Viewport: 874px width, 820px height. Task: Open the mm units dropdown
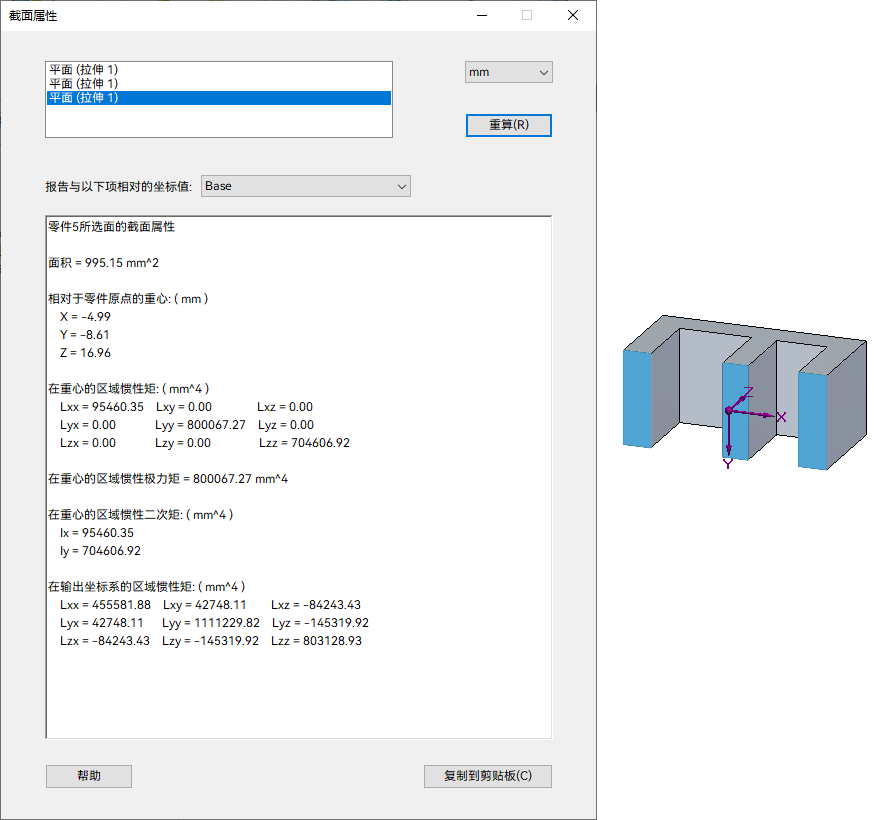508,72
